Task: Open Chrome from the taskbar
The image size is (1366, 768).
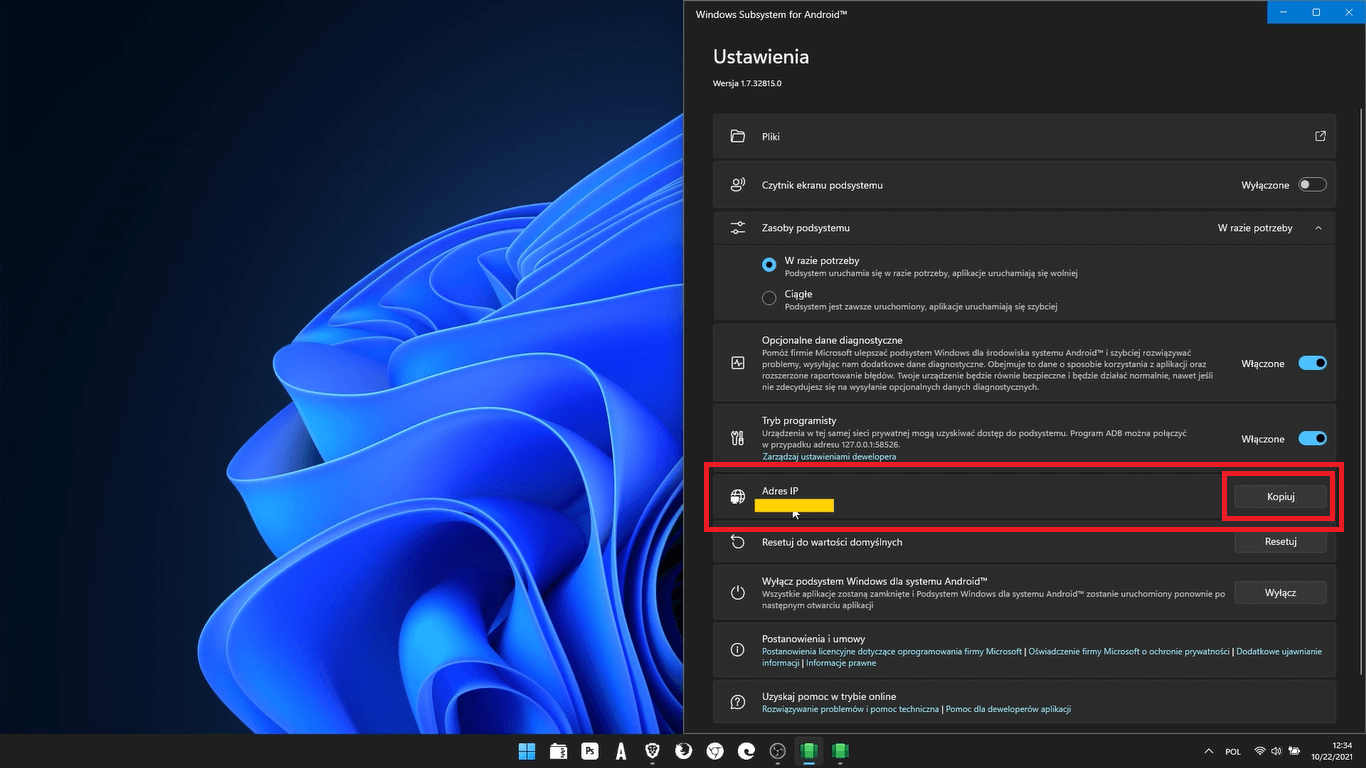Action: pos(715,751)
